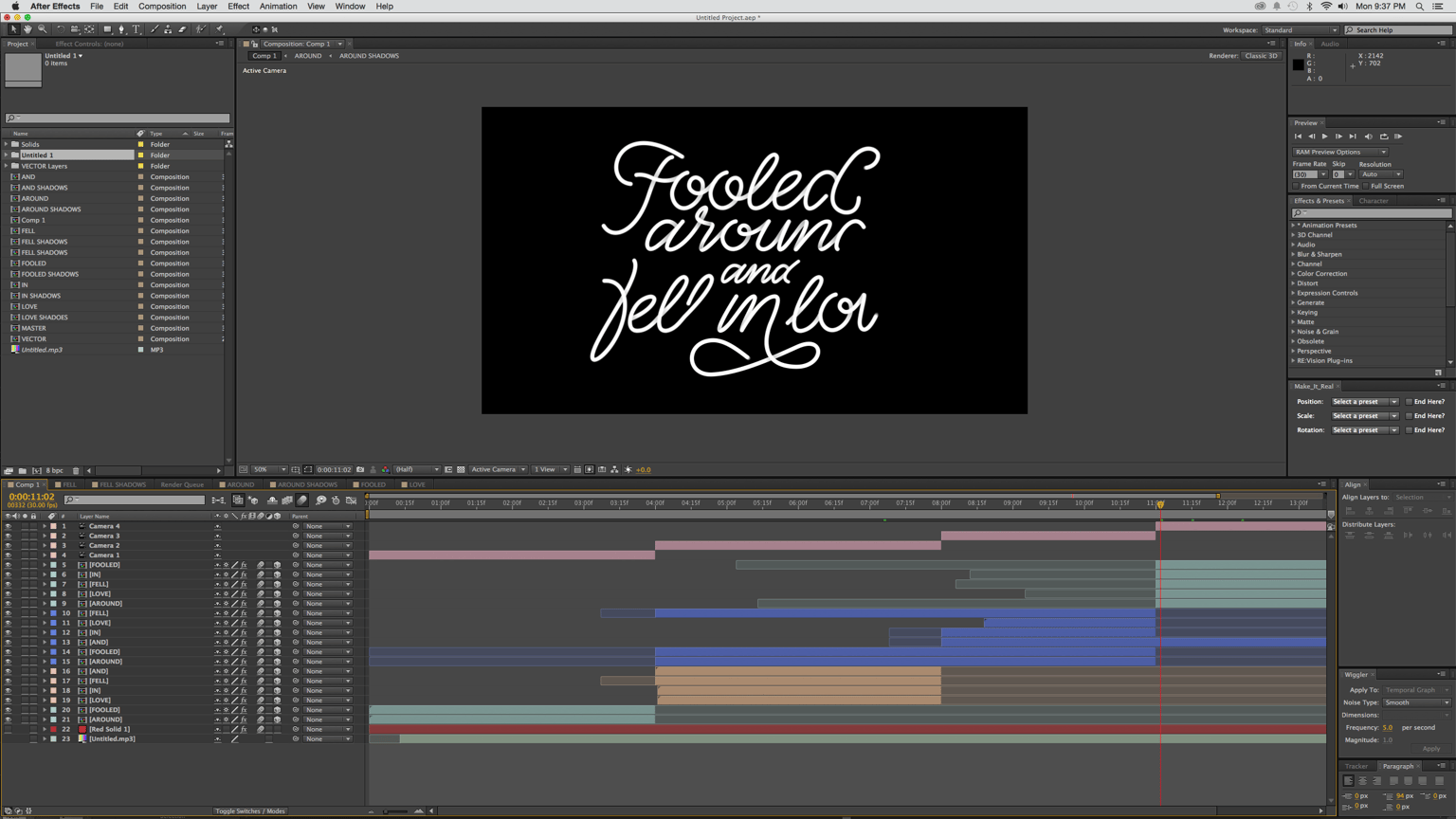Expand the VECTOR Layers folder
The width and height of the screenshot is (1456, 819).
coord(6,166)
